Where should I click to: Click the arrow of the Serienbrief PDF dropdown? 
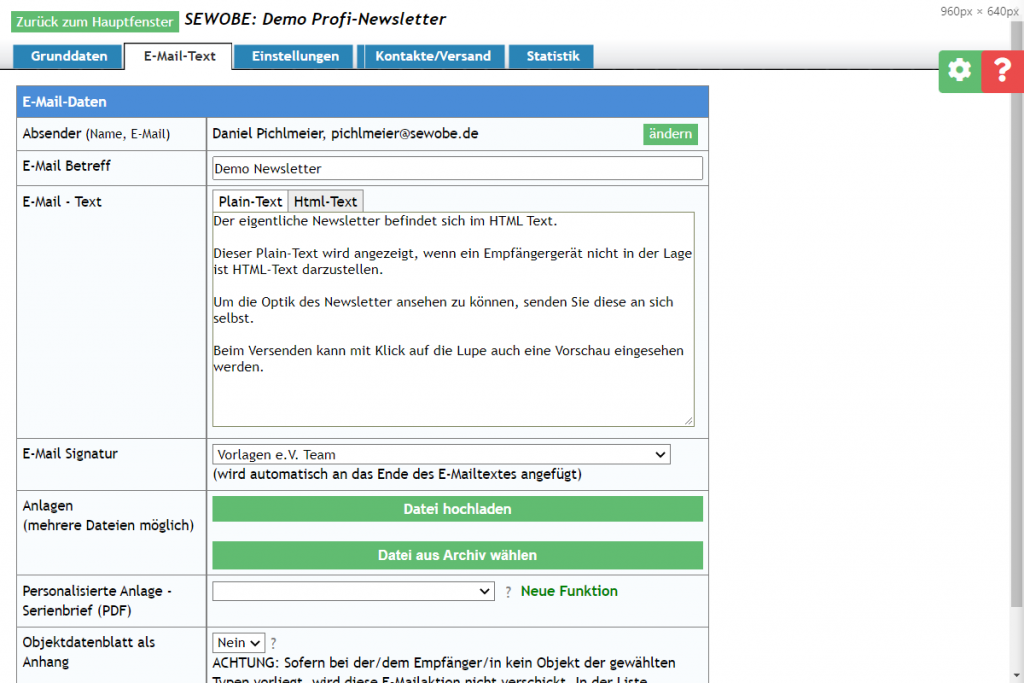486,591
